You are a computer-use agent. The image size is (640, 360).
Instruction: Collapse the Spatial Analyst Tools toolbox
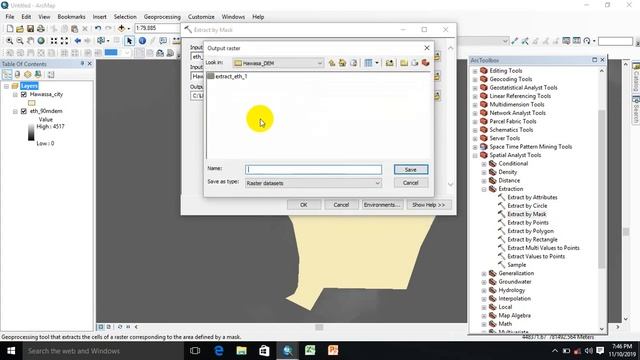pos(475,156)
